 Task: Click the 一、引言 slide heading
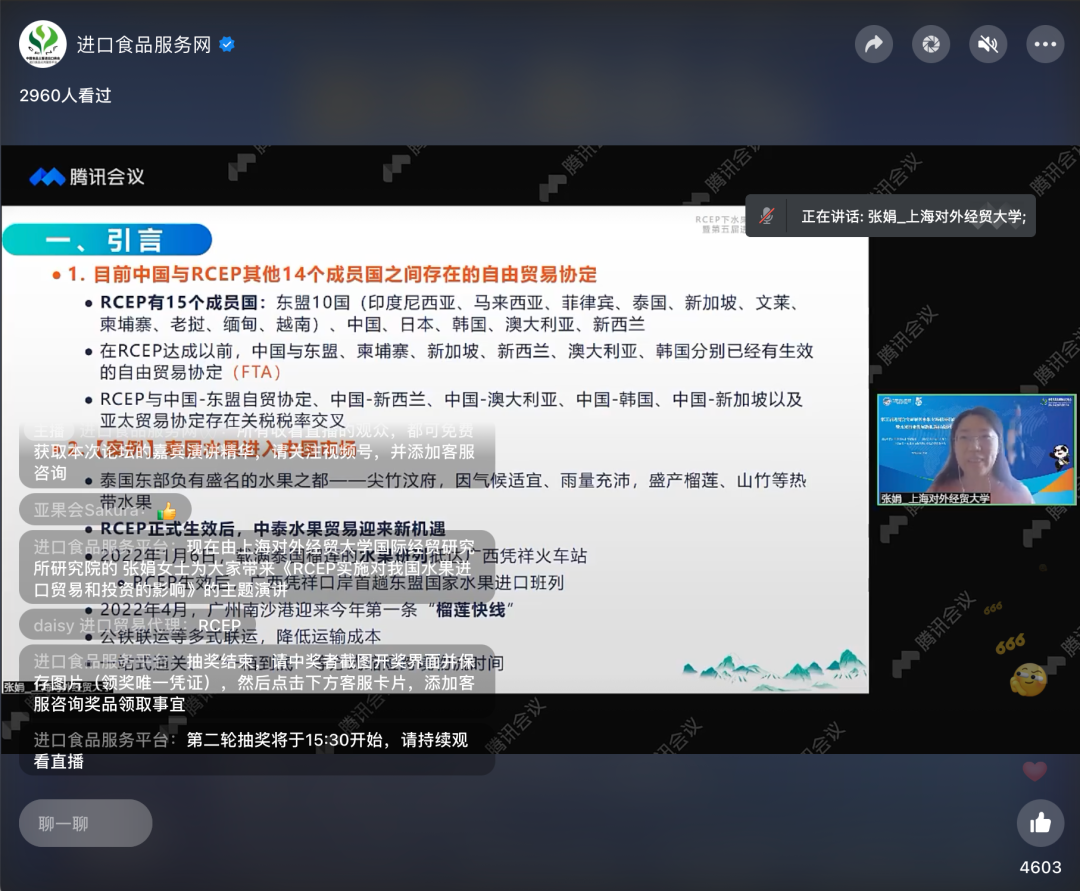pyautogui.click(x=107, y=240)
